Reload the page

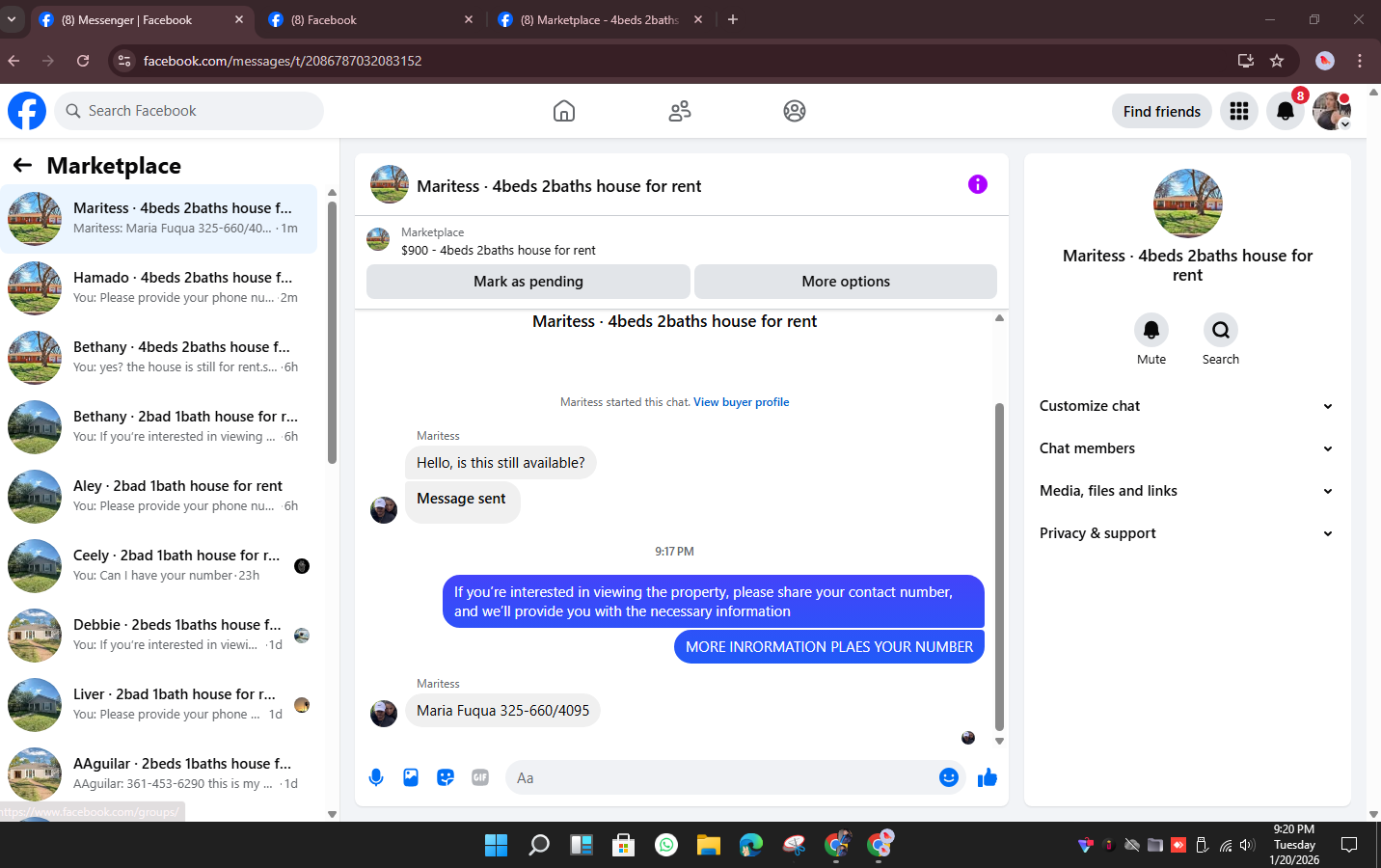(83, 61)
